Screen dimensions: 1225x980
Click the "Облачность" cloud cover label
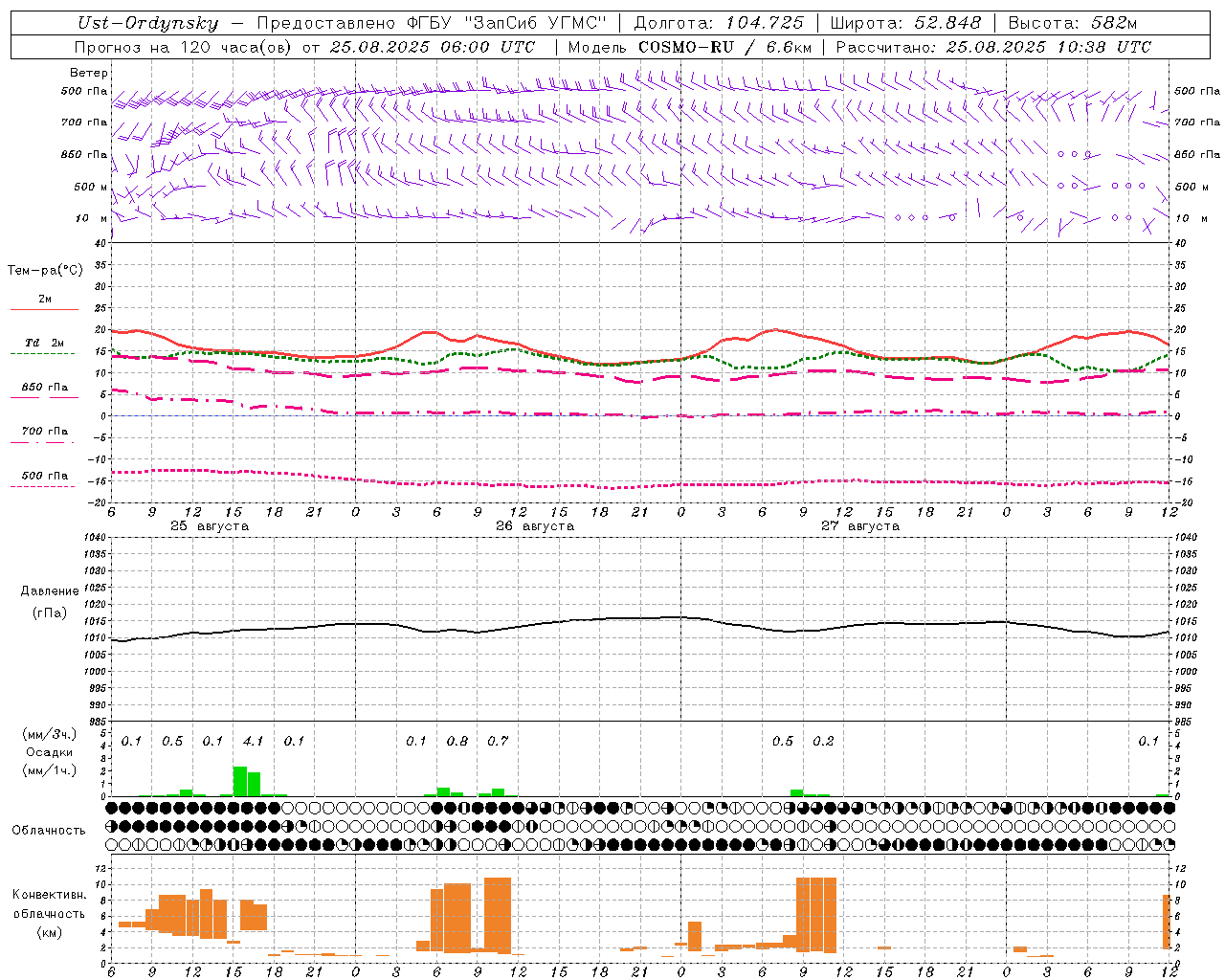tap(49, 831)
